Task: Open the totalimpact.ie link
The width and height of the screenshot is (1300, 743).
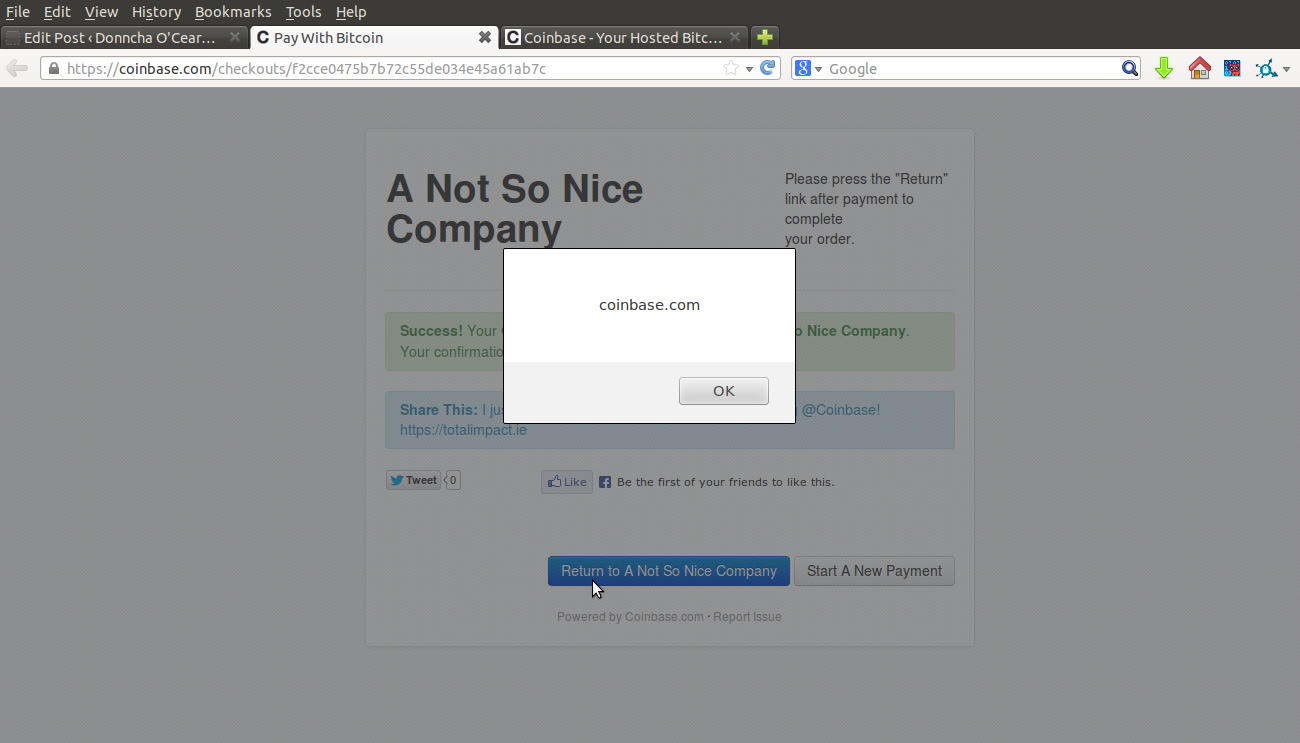Action: pyautogui.click(x=463, y=429)
